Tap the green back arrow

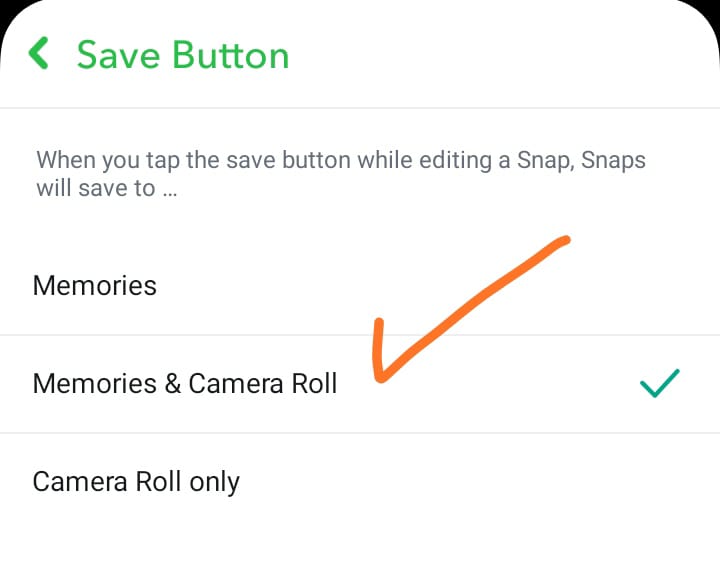(39, 53)
